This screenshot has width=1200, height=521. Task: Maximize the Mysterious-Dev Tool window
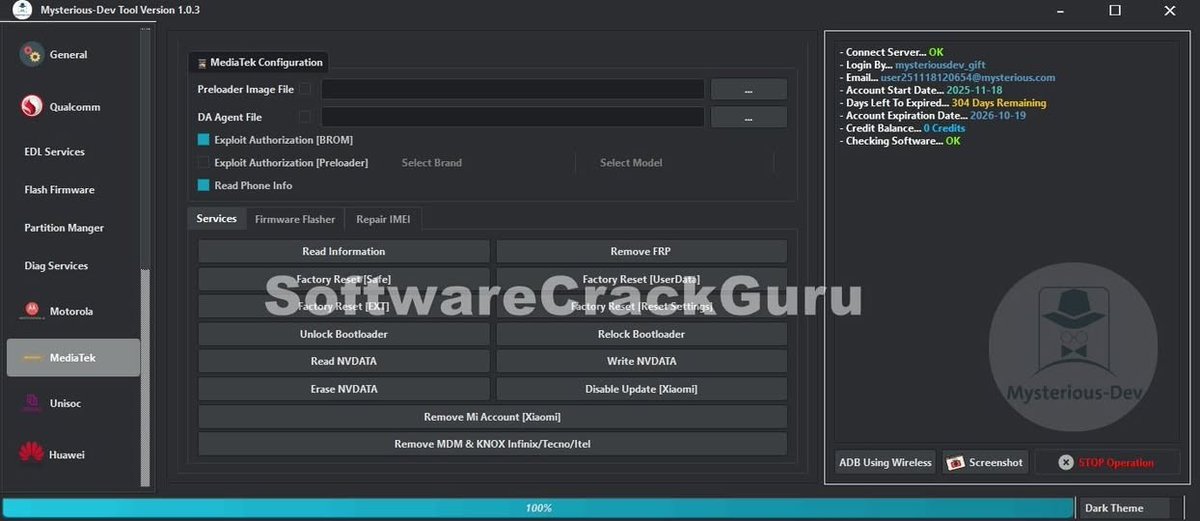click(1115, 10)
